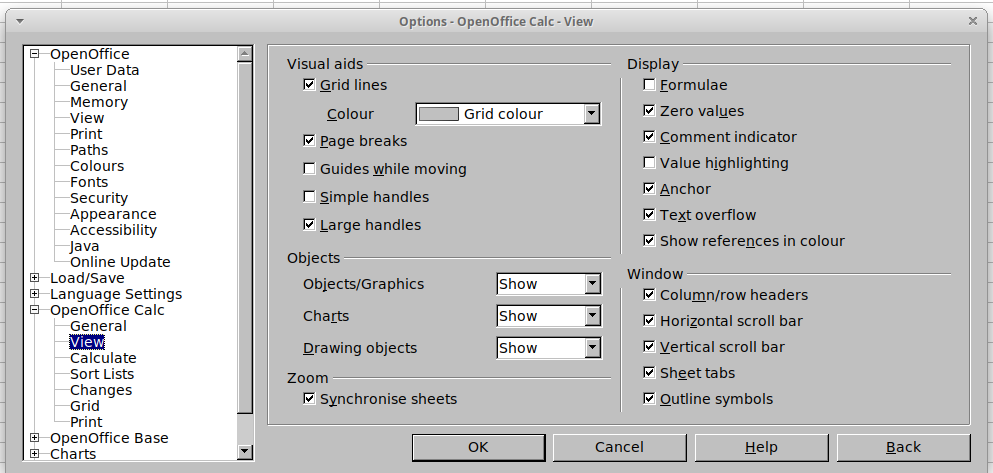Expand the Charts tree node

coord(35,453)
